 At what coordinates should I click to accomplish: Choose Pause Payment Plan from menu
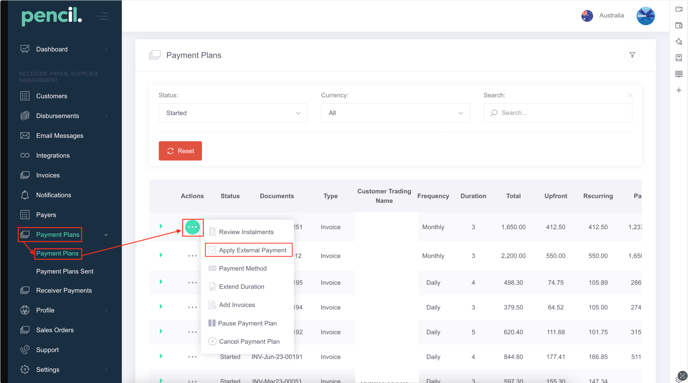(243, 323)
